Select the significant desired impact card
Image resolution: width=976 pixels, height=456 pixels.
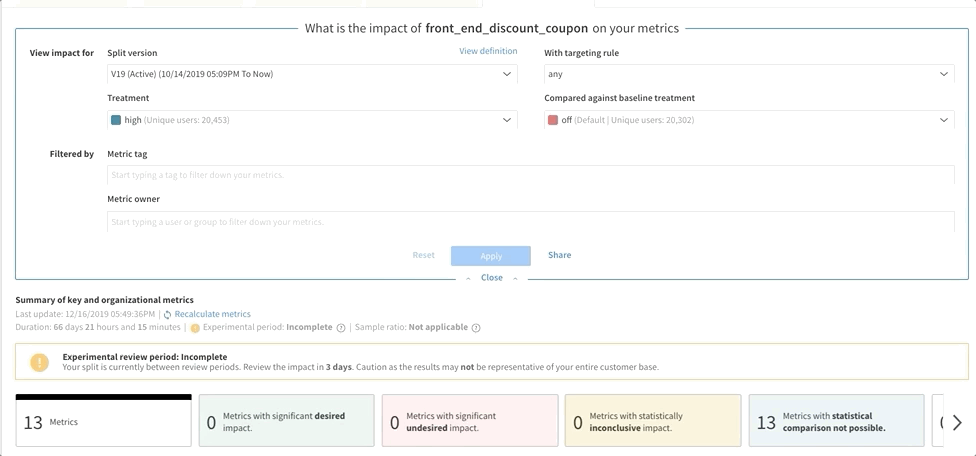point(286,421)
